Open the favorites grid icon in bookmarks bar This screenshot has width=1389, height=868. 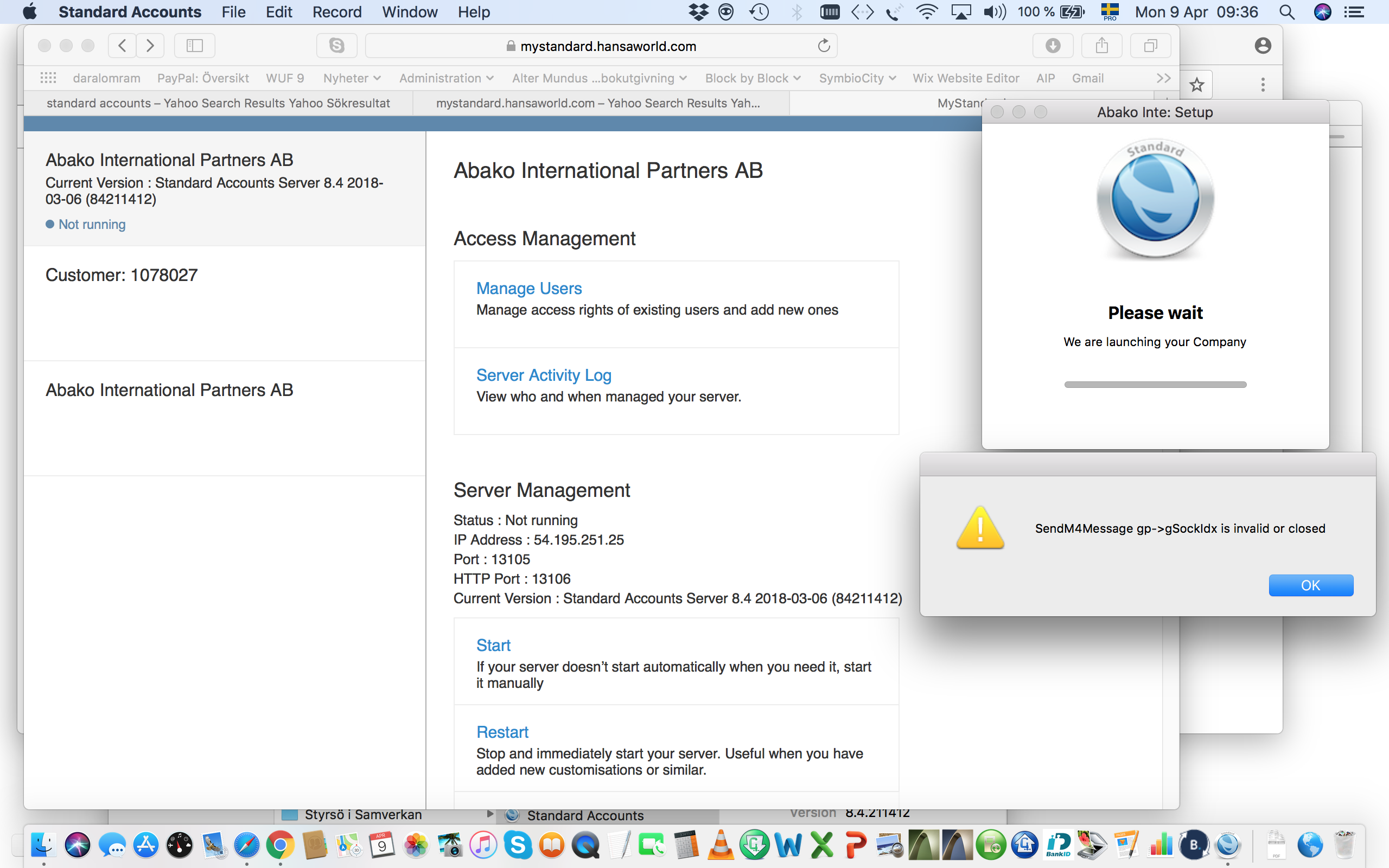pos(48,78)
